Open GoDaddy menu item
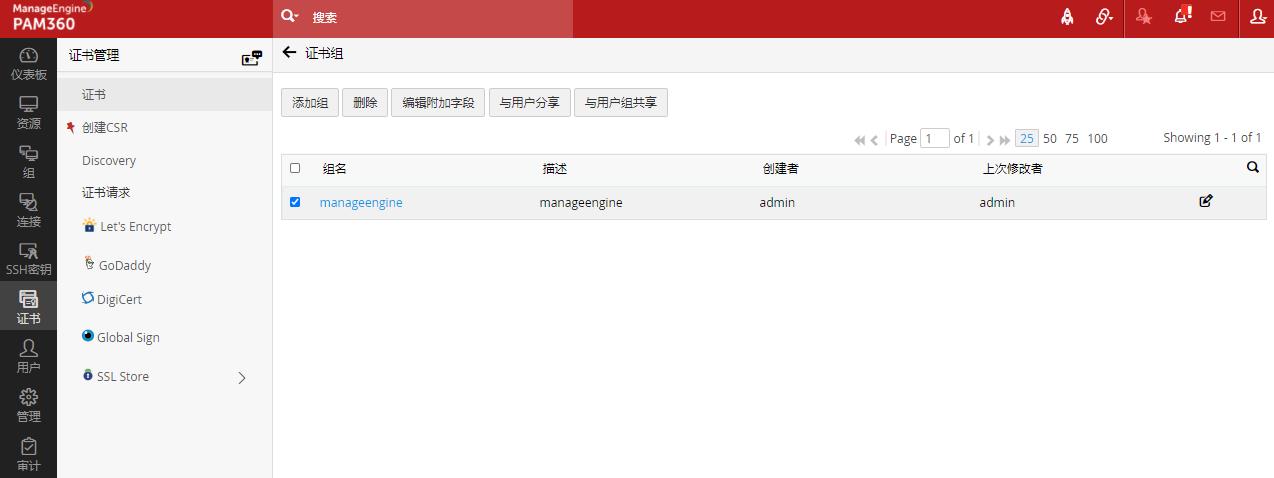 117,264
